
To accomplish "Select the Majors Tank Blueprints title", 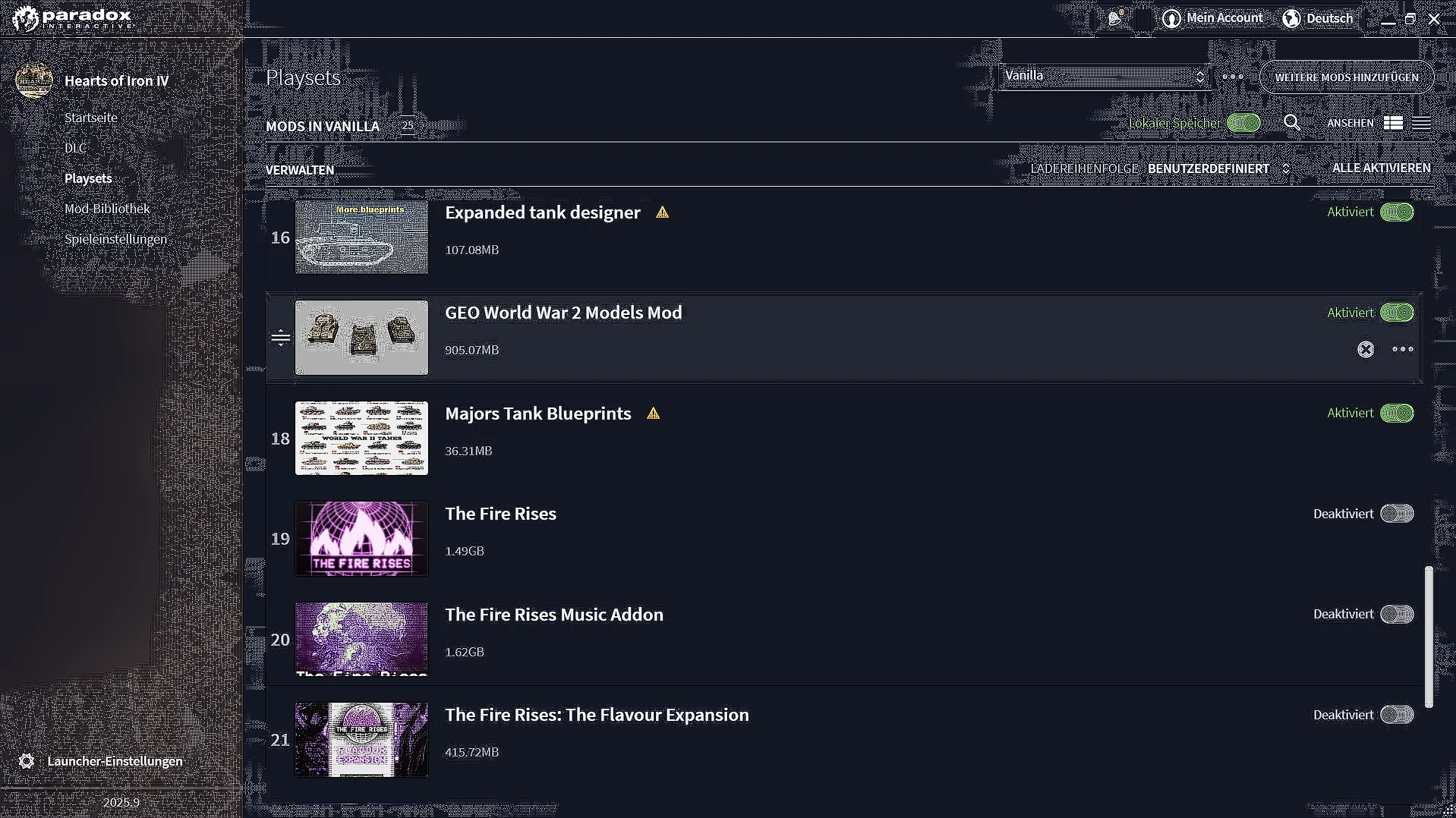I will click(538, 414).
